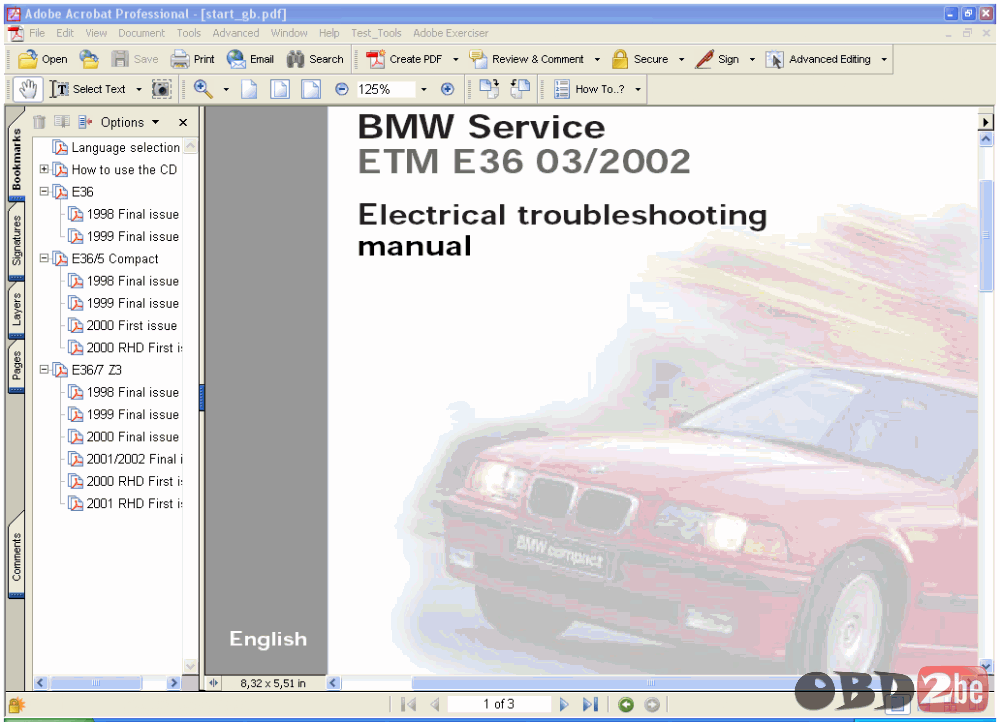Select the Hand tool

27,89
